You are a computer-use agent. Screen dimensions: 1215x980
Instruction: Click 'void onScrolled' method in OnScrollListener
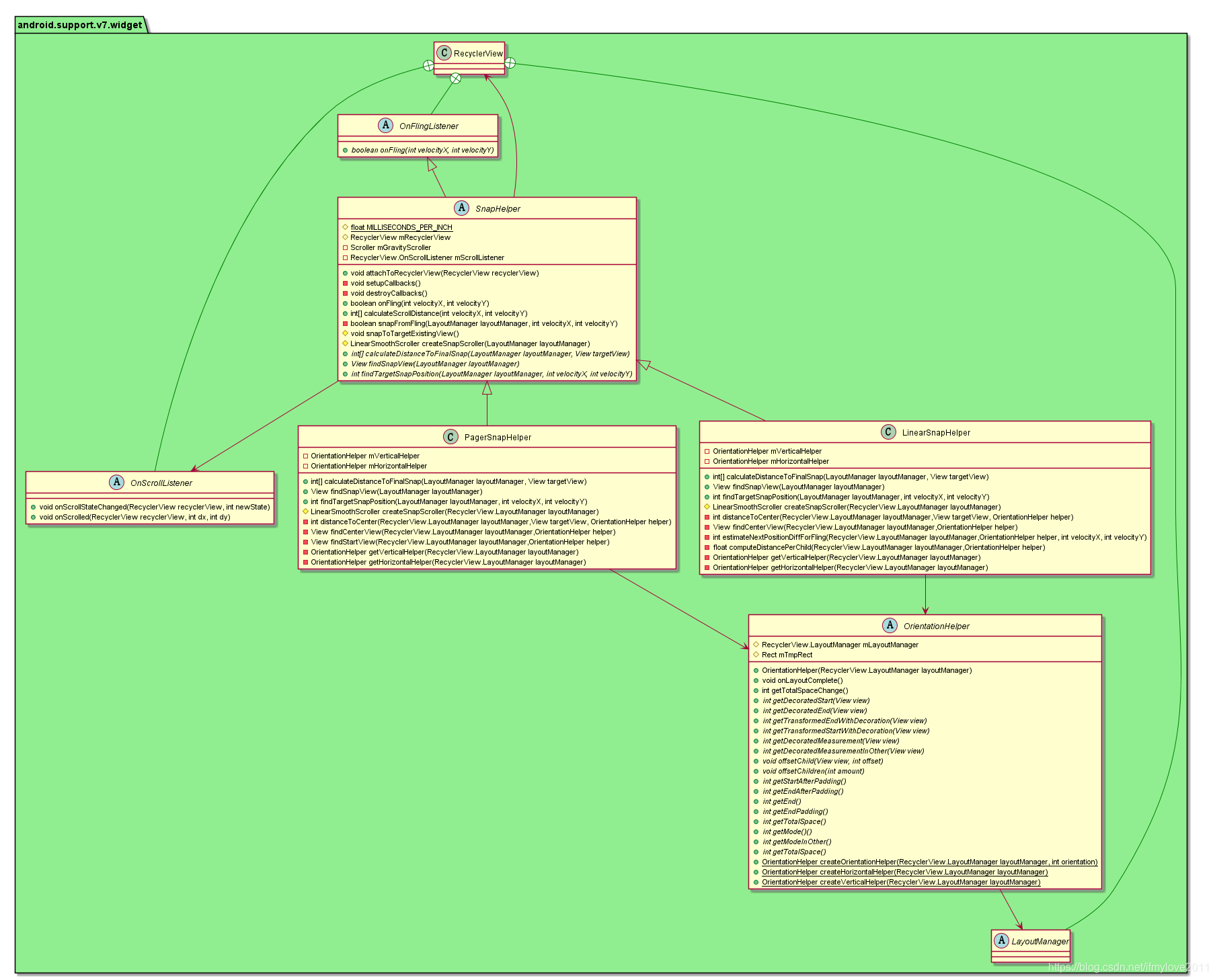134,517
